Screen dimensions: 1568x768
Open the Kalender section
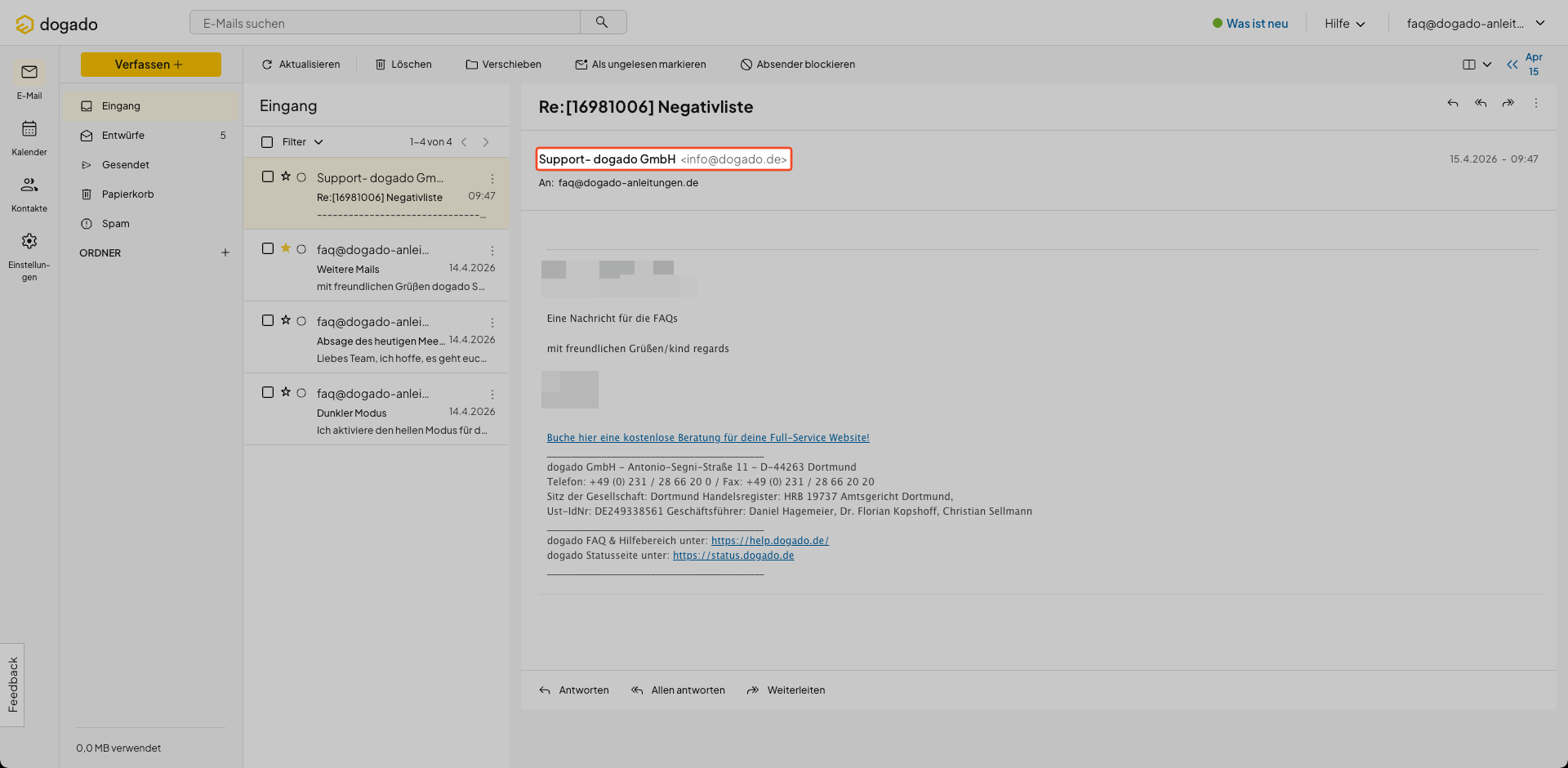click(x=29, y=137)
